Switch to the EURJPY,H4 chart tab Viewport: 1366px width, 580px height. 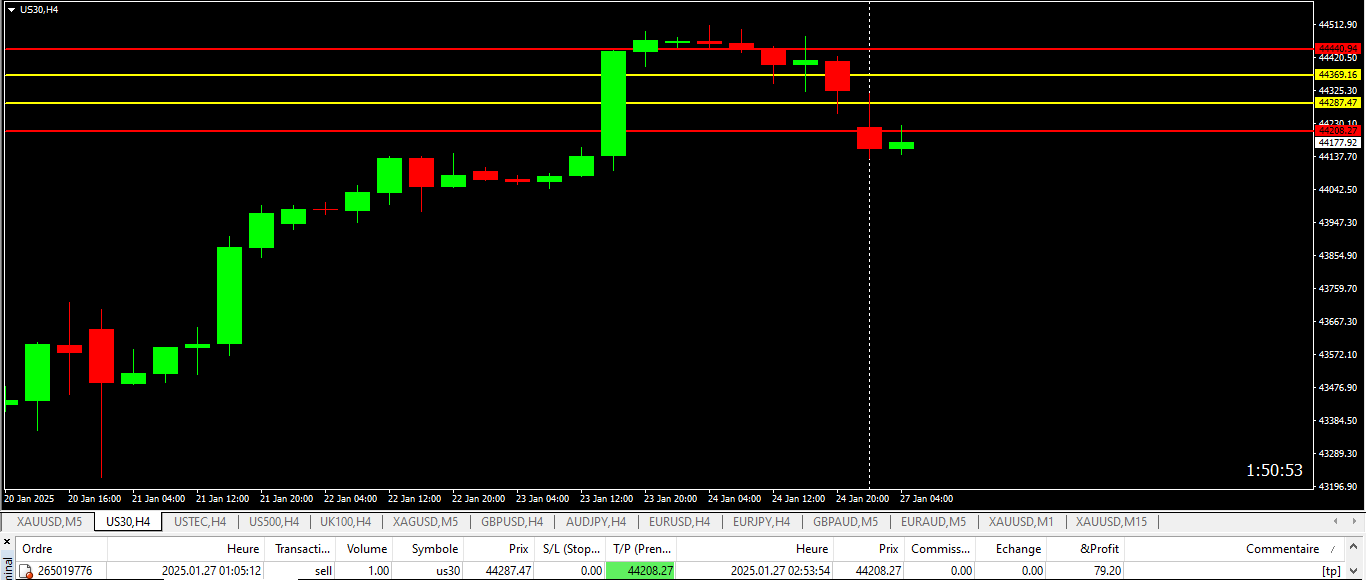click(x=761, y=522)
